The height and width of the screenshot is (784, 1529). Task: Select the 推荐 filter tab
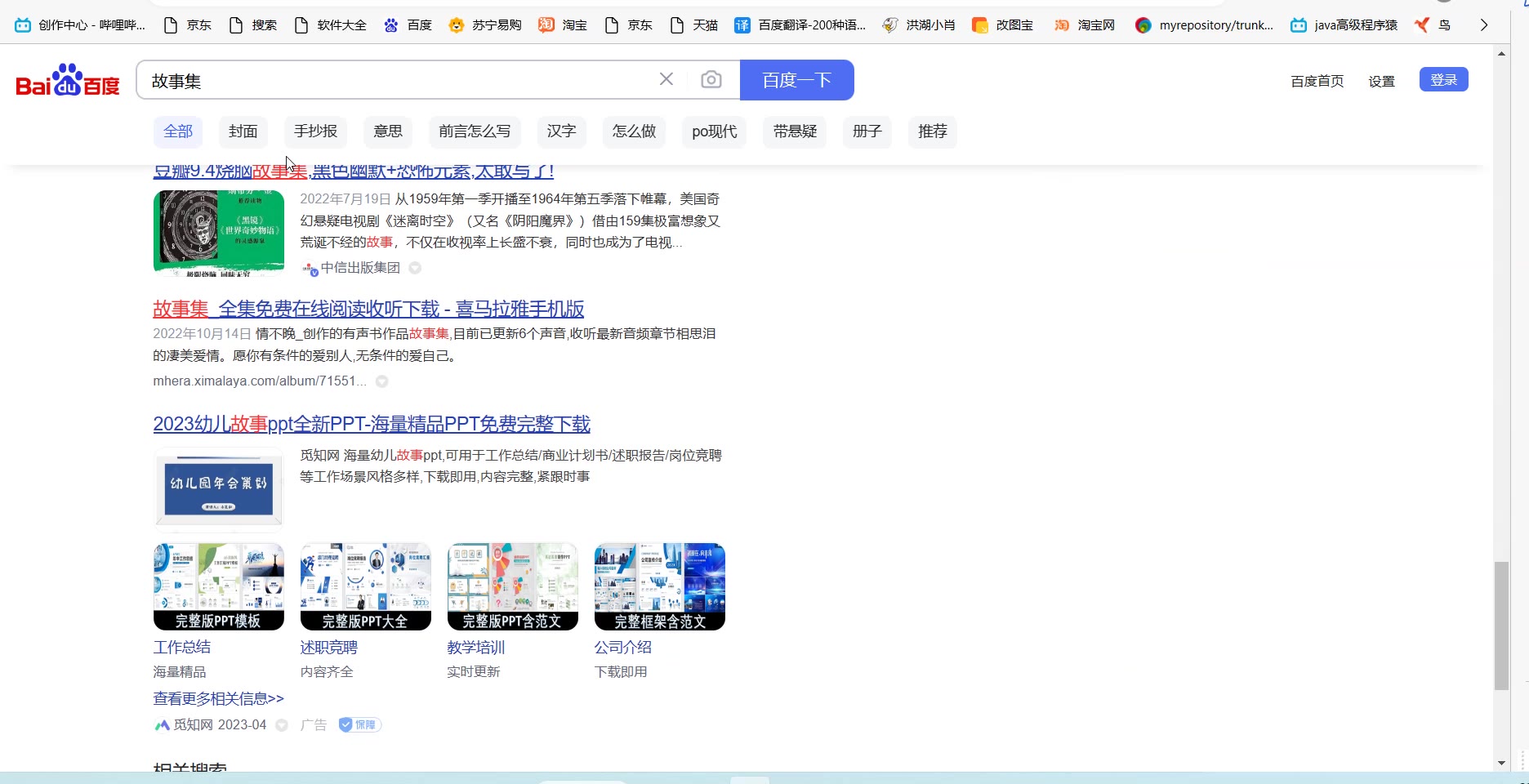933,131
